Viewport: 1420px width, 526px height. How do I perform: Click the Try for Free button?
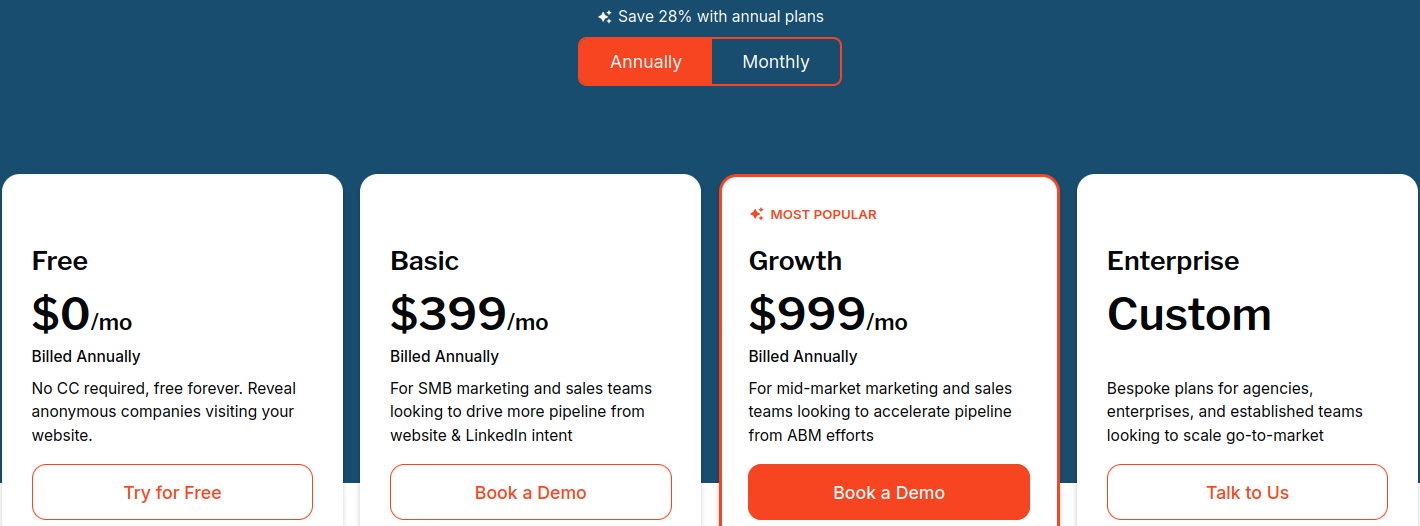pos(172,492)
